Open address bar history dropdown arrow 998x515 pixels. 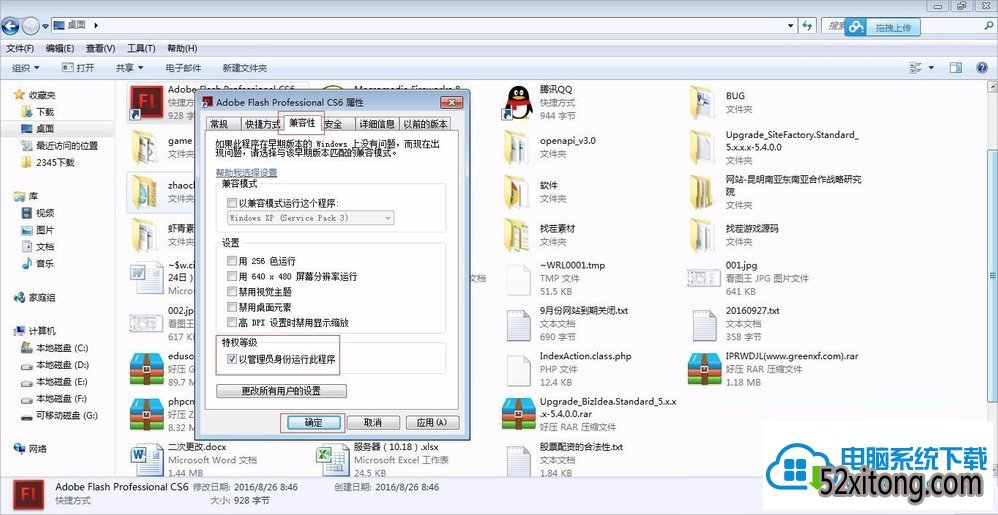pyautogui.click(x=791, y=25)
